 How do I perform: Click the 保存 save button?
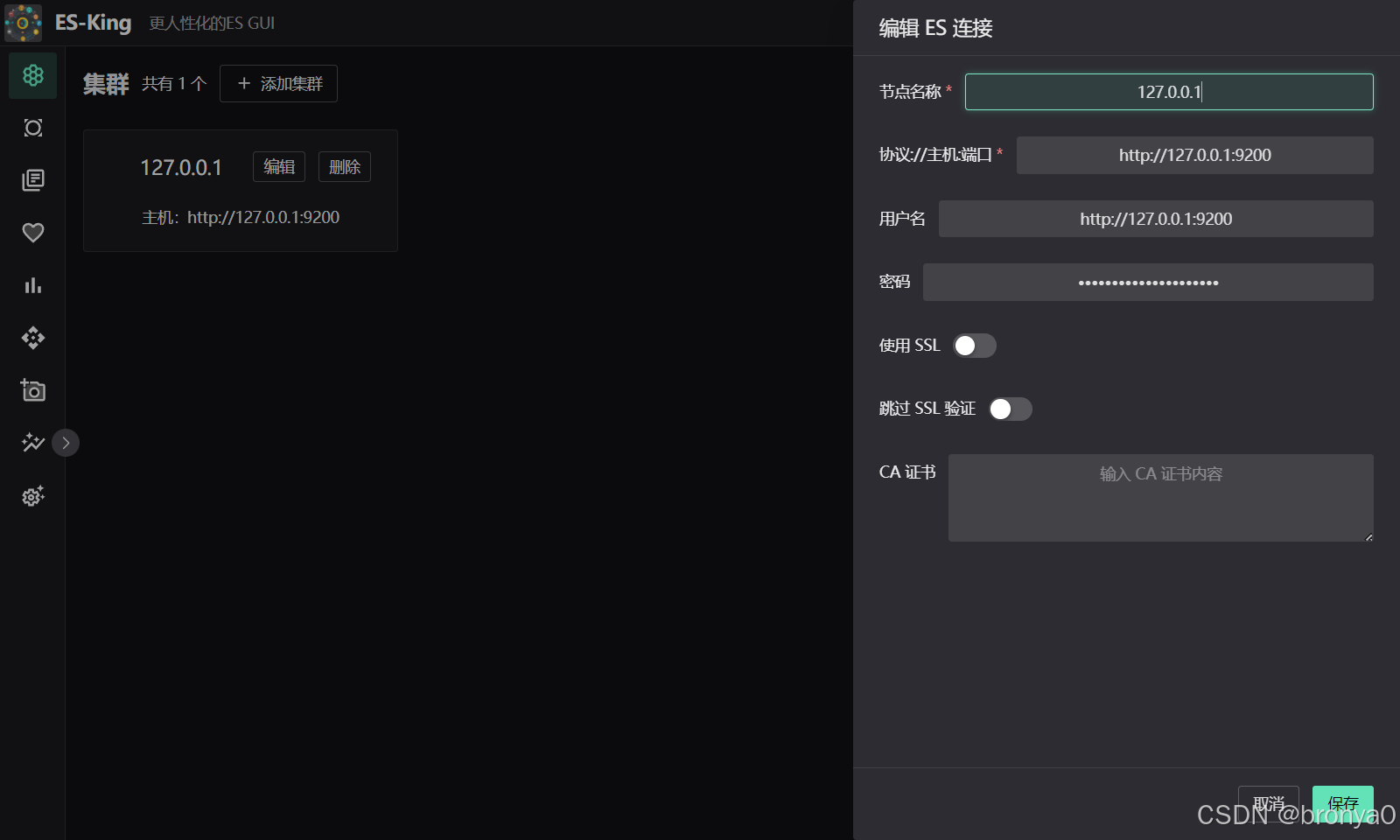click(x=1343, y=803)
